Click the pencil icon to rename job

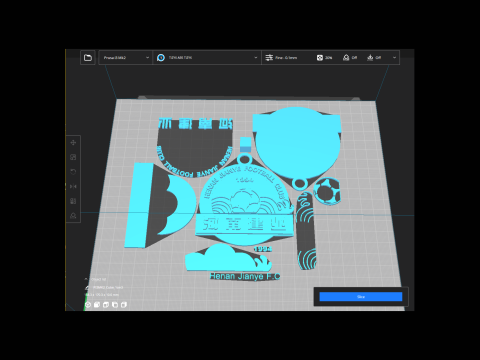click(87, 287)
